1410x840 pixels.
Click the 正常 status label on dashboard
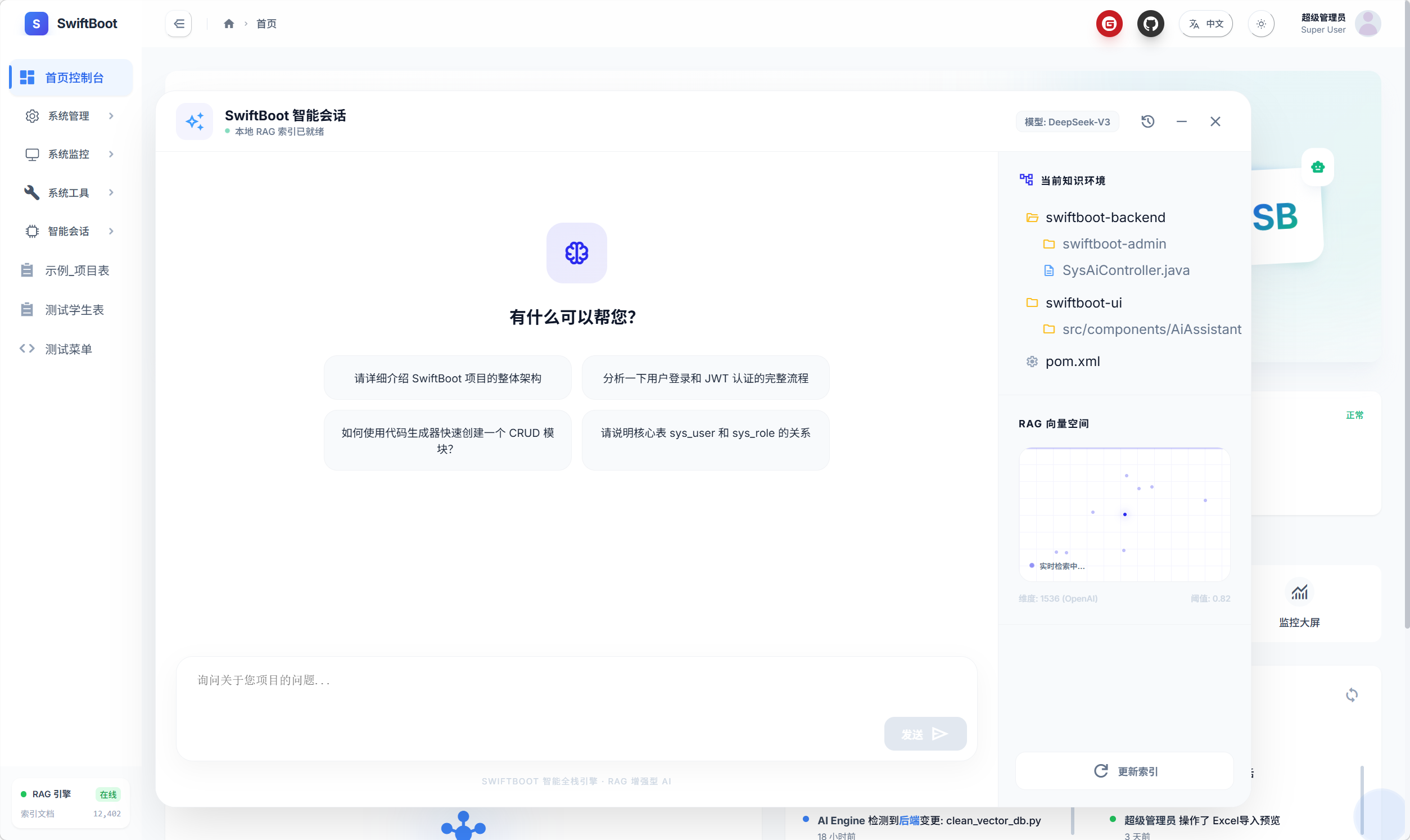(x=1354, y=415)
